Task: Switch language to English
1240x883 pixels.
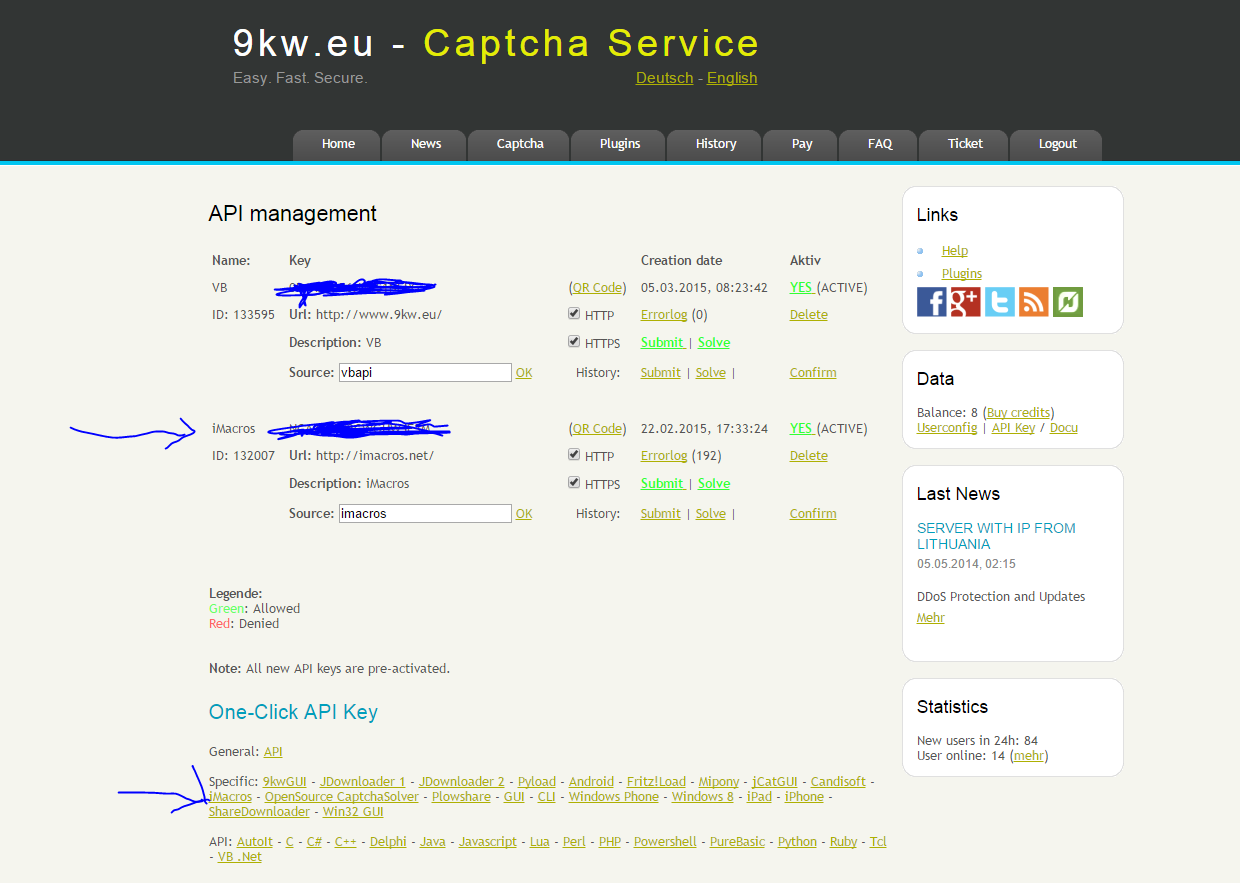Action: pos(732,78)
